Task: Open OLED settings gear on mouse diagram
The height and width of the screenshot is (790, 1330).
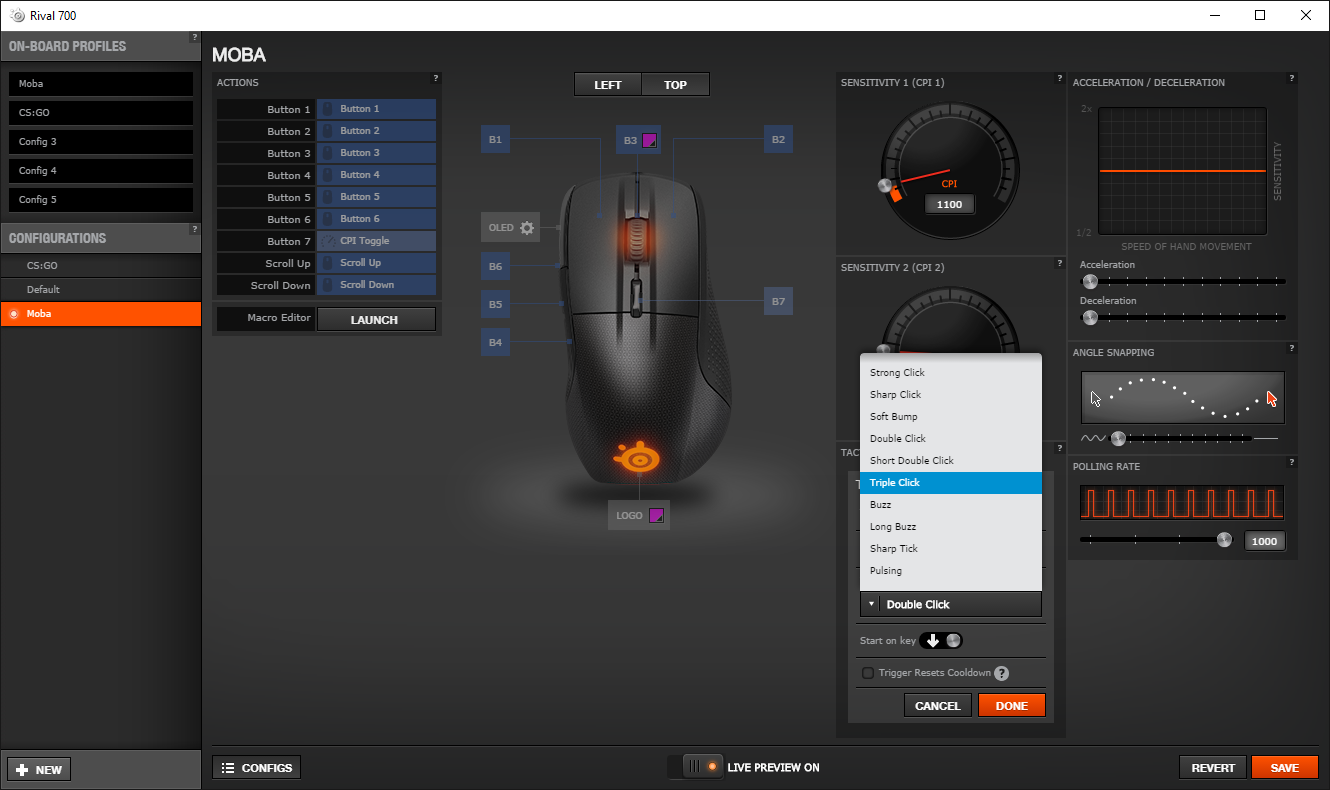Action: click(x=527, y=228)
